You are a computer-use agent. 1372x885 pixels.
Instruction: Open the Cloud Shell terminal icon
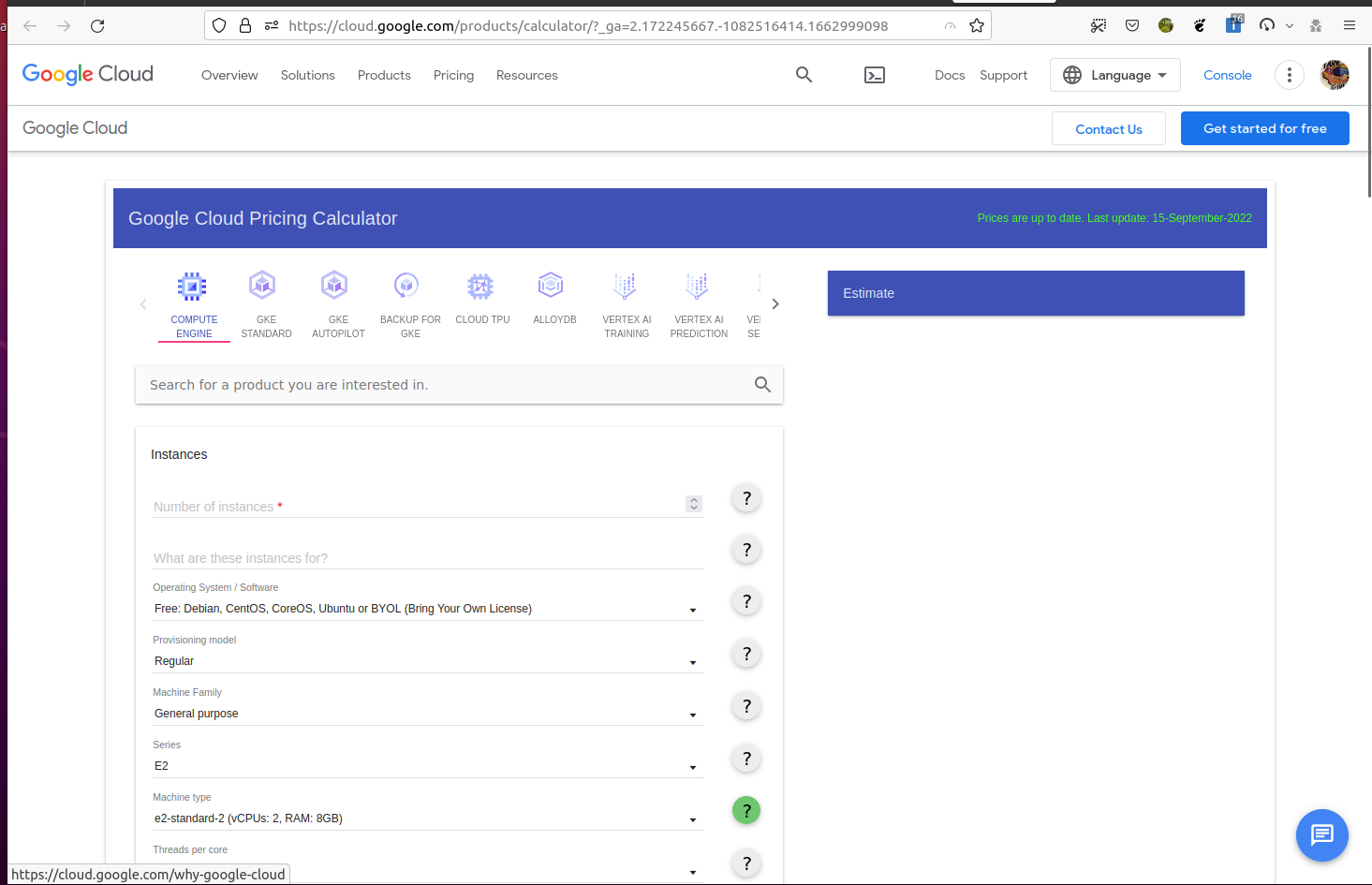pyautogui.click(x=875, y=74)
